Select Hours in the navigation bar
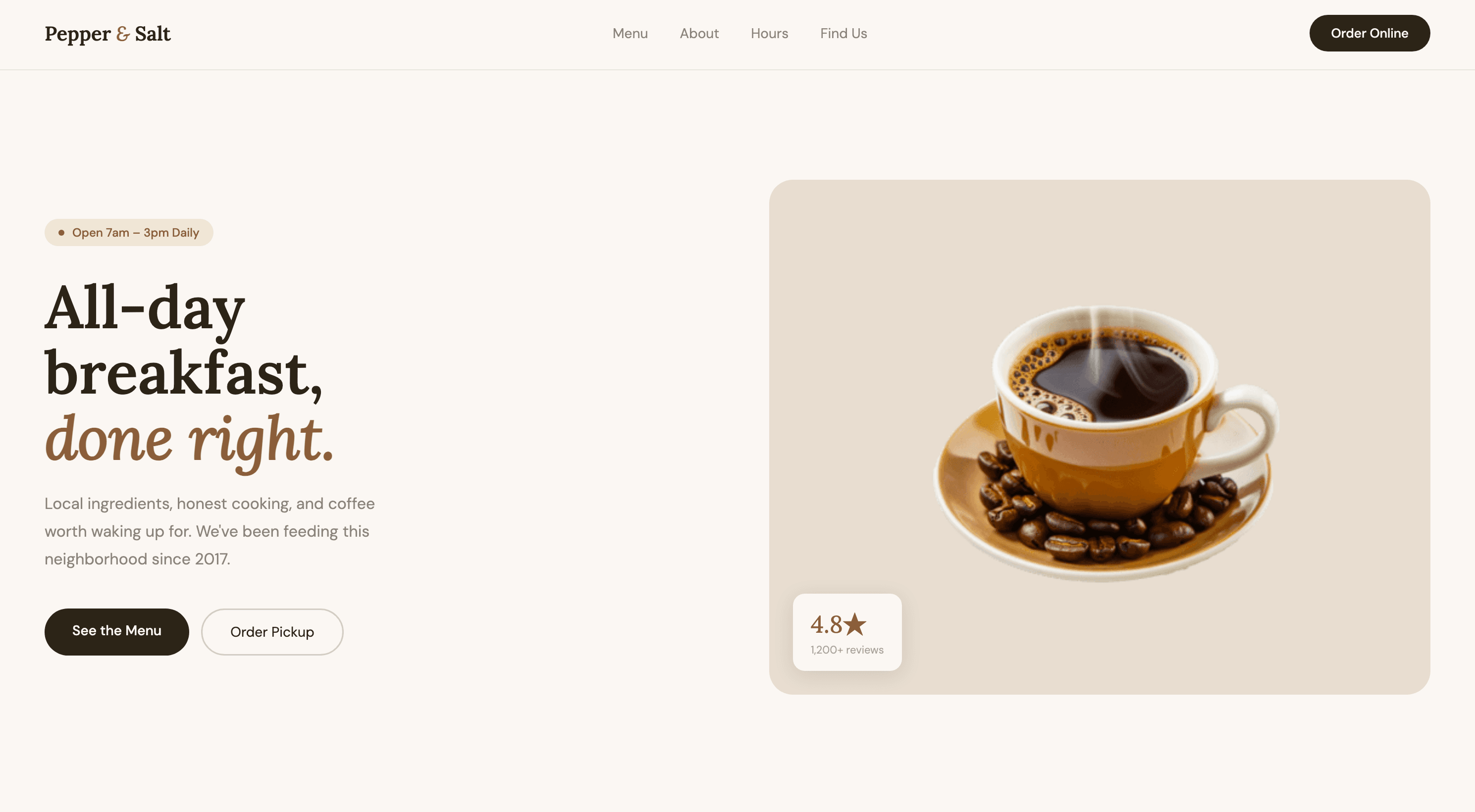The width and height of the screenshot is (1475, 812). (x=769, y=33)
